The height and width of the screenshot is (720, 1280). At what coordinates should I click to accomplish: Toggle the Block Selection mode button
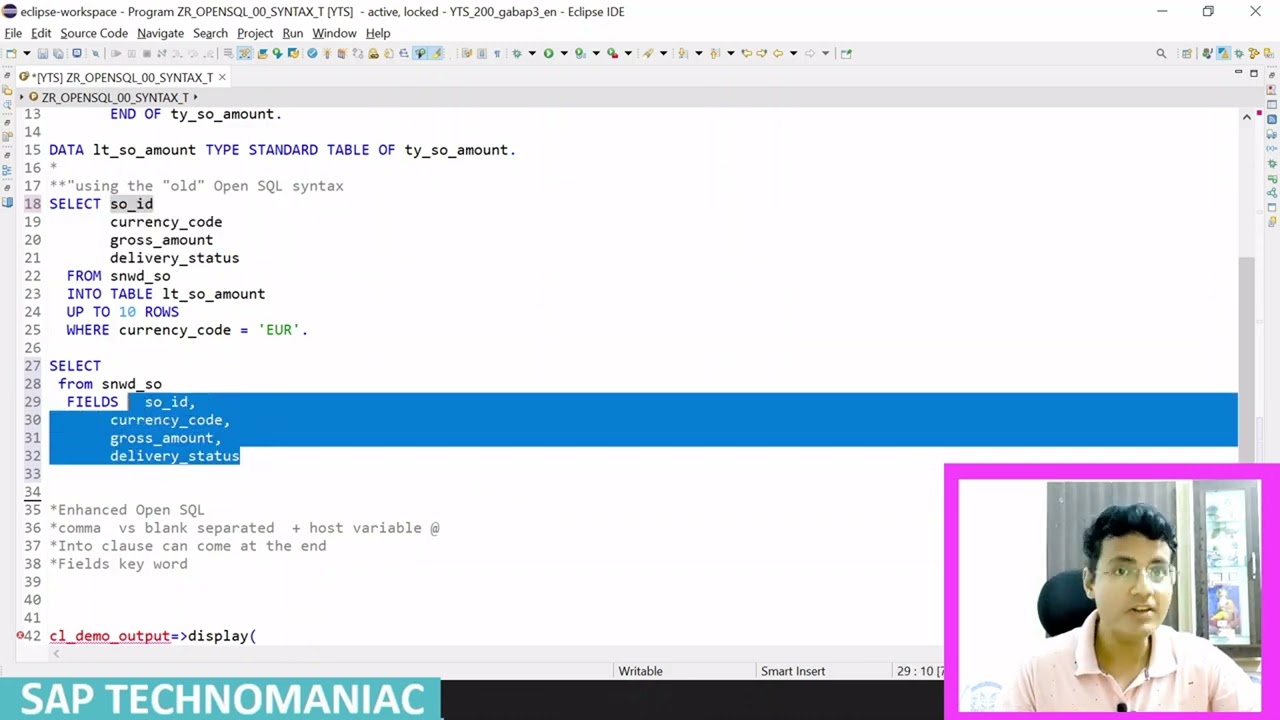coord(481,53)
